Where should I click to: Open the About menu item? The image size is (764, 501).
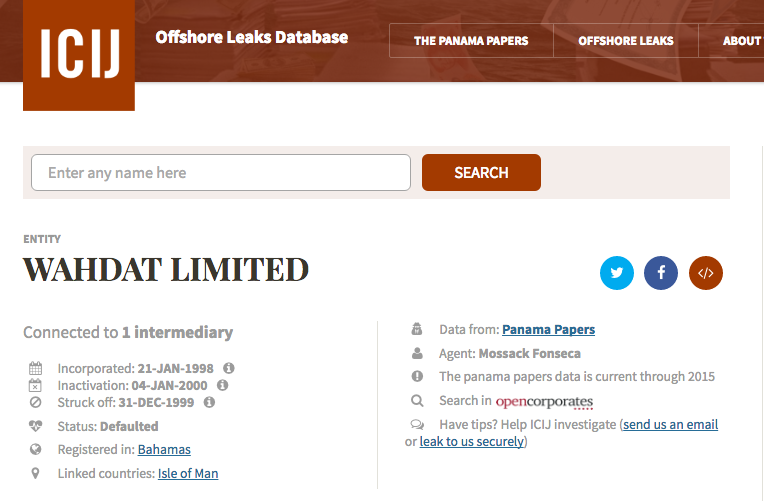click(742, 41)
